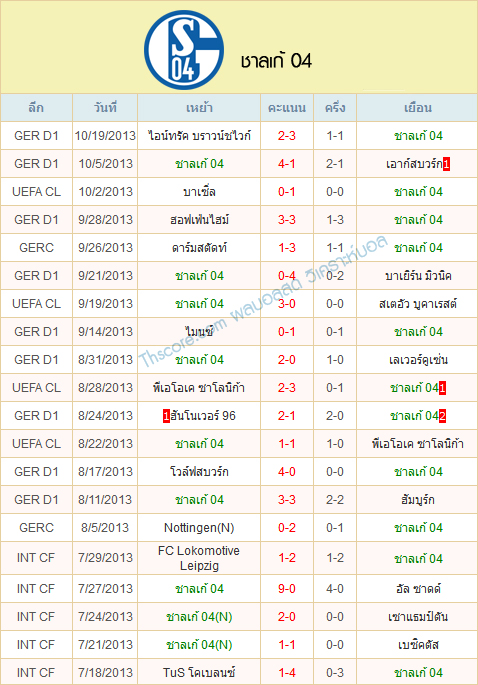Open score 1-1 of 7/21/2013 match
Viewport: 478px width, 685px height.
click(287, 644)
